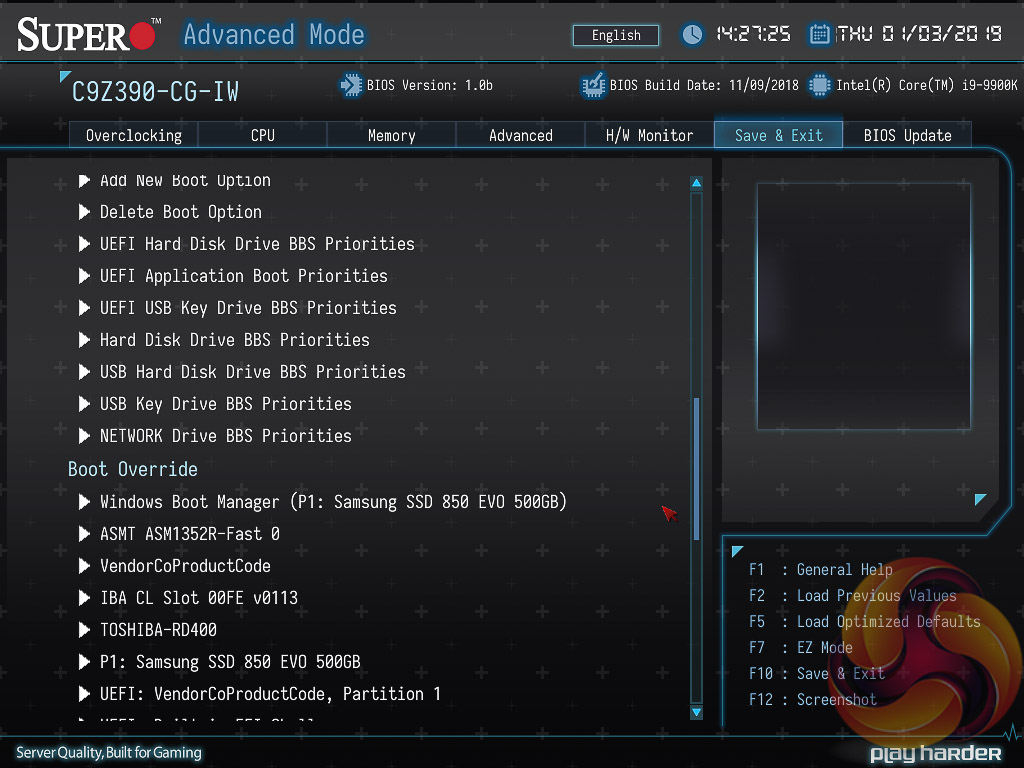Open the H/W Monitor tab

point(649,135)
